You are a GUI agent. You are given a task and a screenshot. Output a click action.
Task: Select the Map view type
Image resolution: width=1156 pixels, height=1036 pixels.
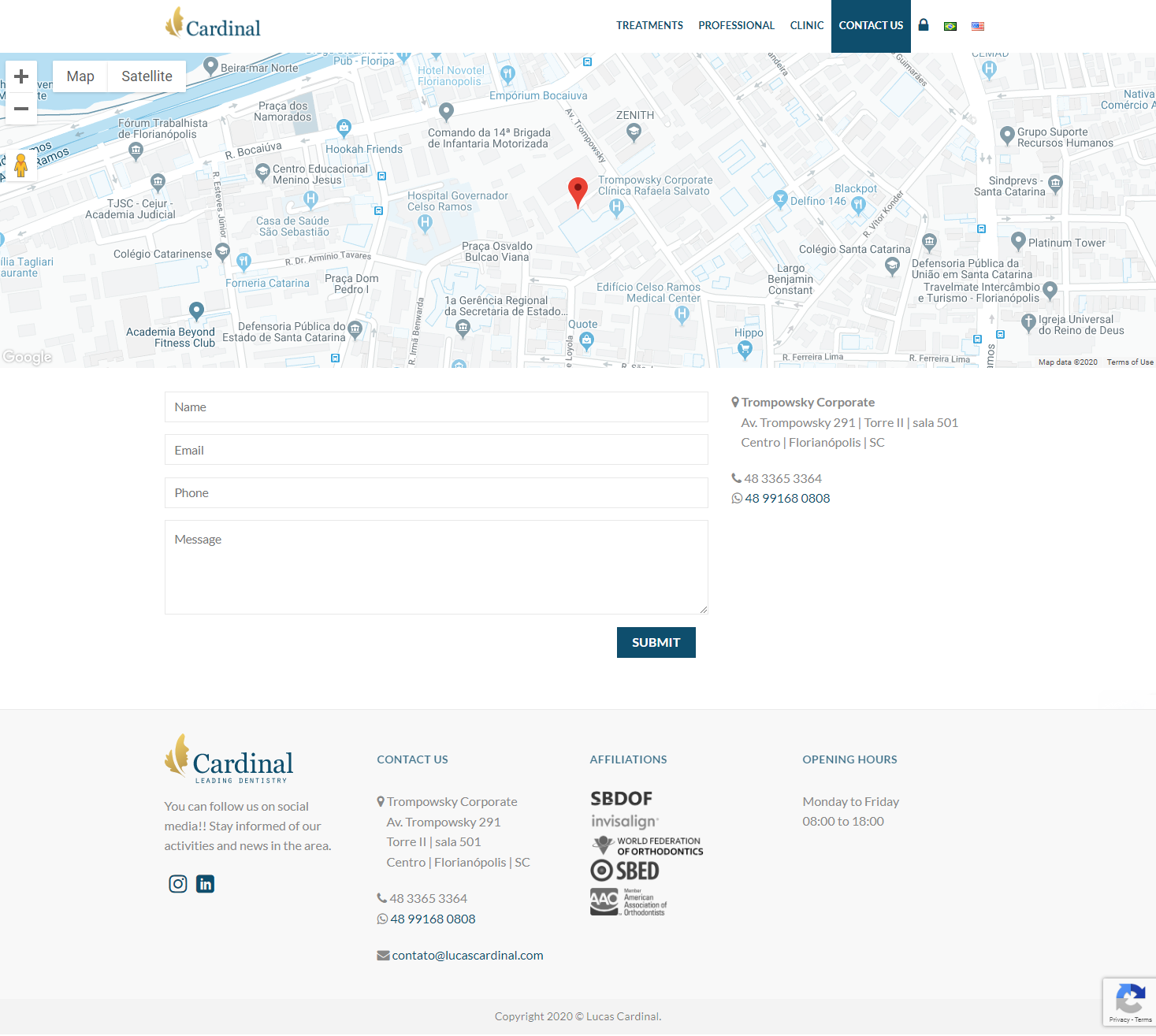[x=80, y=76]
